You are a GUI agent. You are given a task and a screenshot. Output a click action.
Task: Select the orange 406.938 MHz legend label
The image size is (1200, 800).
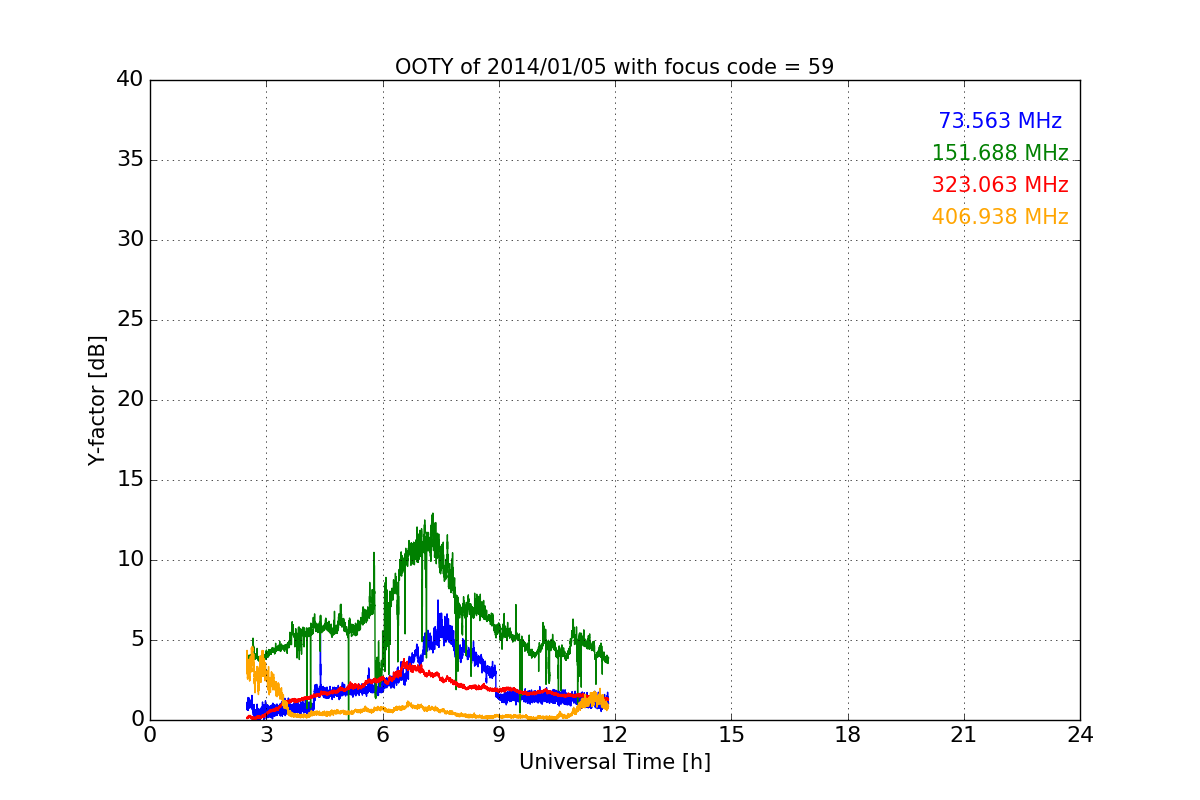(1000, 217)
